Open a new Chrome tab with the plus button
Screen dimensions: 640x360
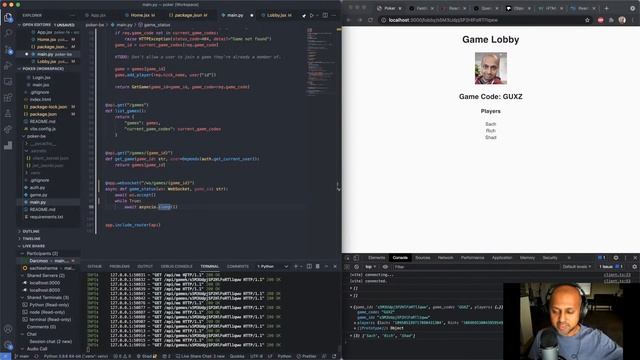click(x=607, y=8)
